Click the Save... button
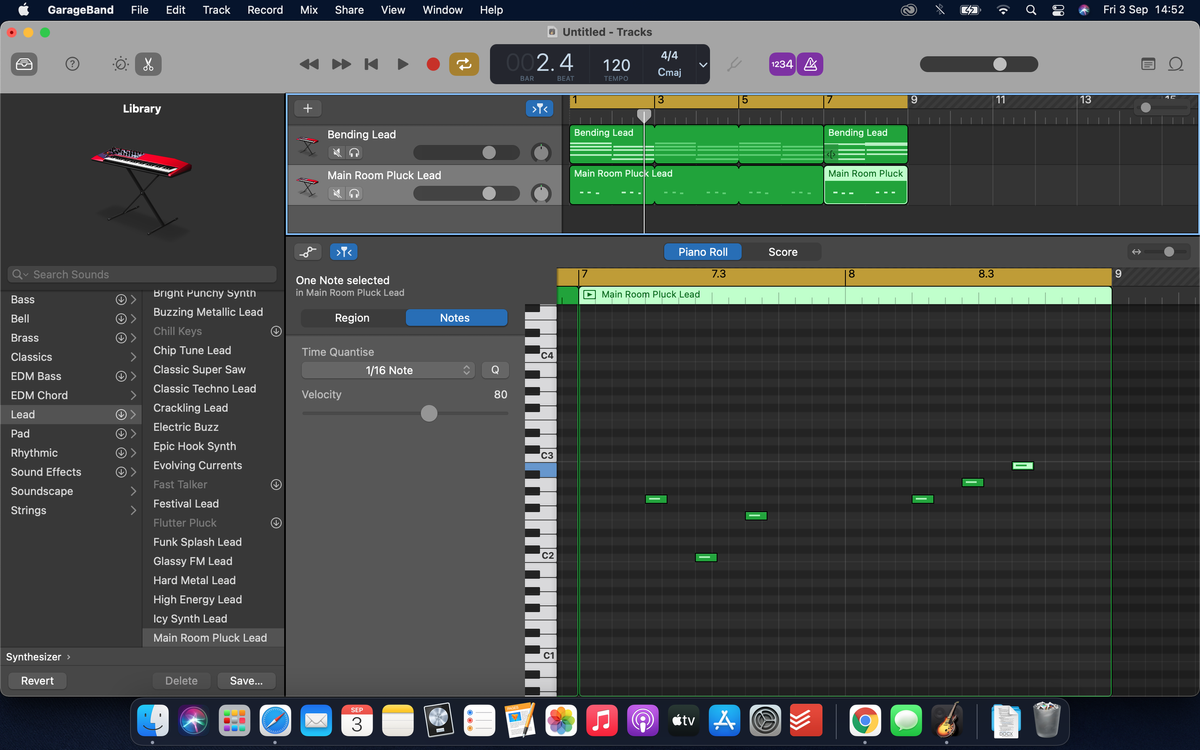This screenshot has height=750, width=1200. pos(246,680)
